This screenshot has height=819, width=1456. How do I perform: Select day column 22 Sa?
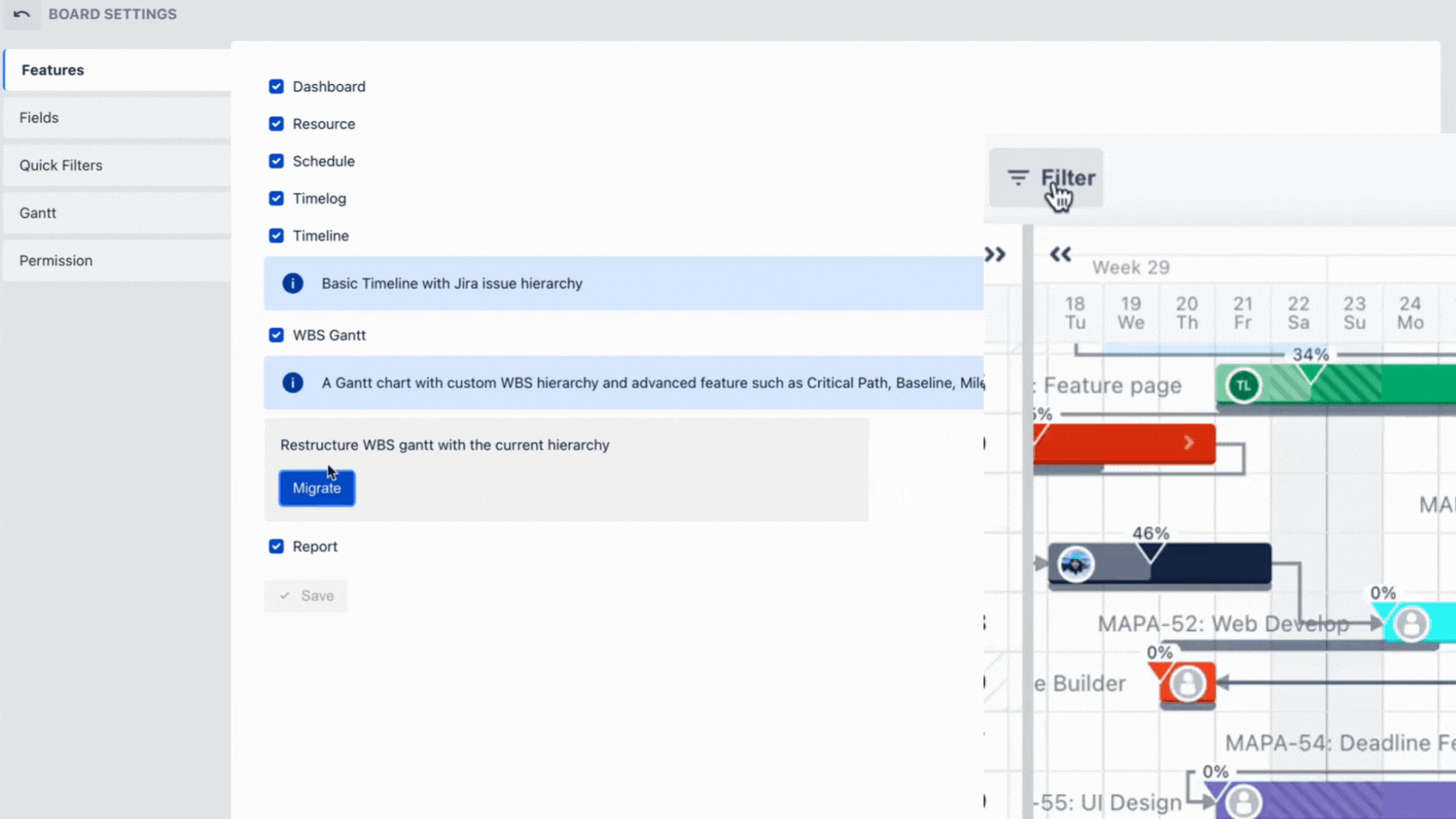(x=1298, y=313)
